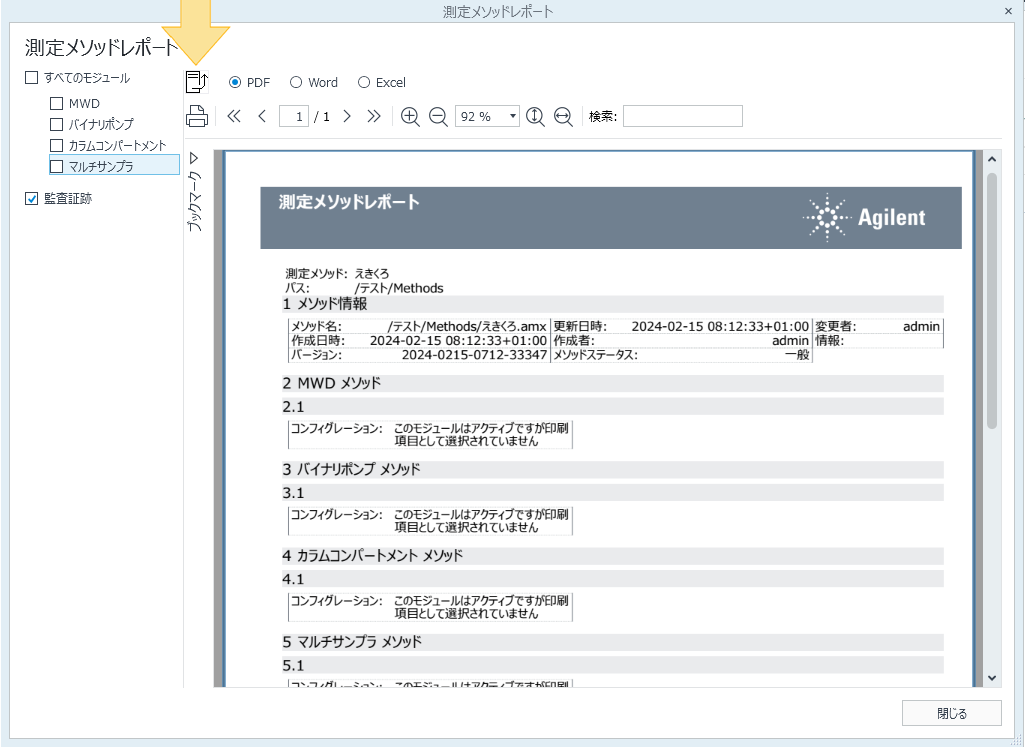Click the 検索 search field
Viewport: 1025px width, 747px height.
coord(682,116)
